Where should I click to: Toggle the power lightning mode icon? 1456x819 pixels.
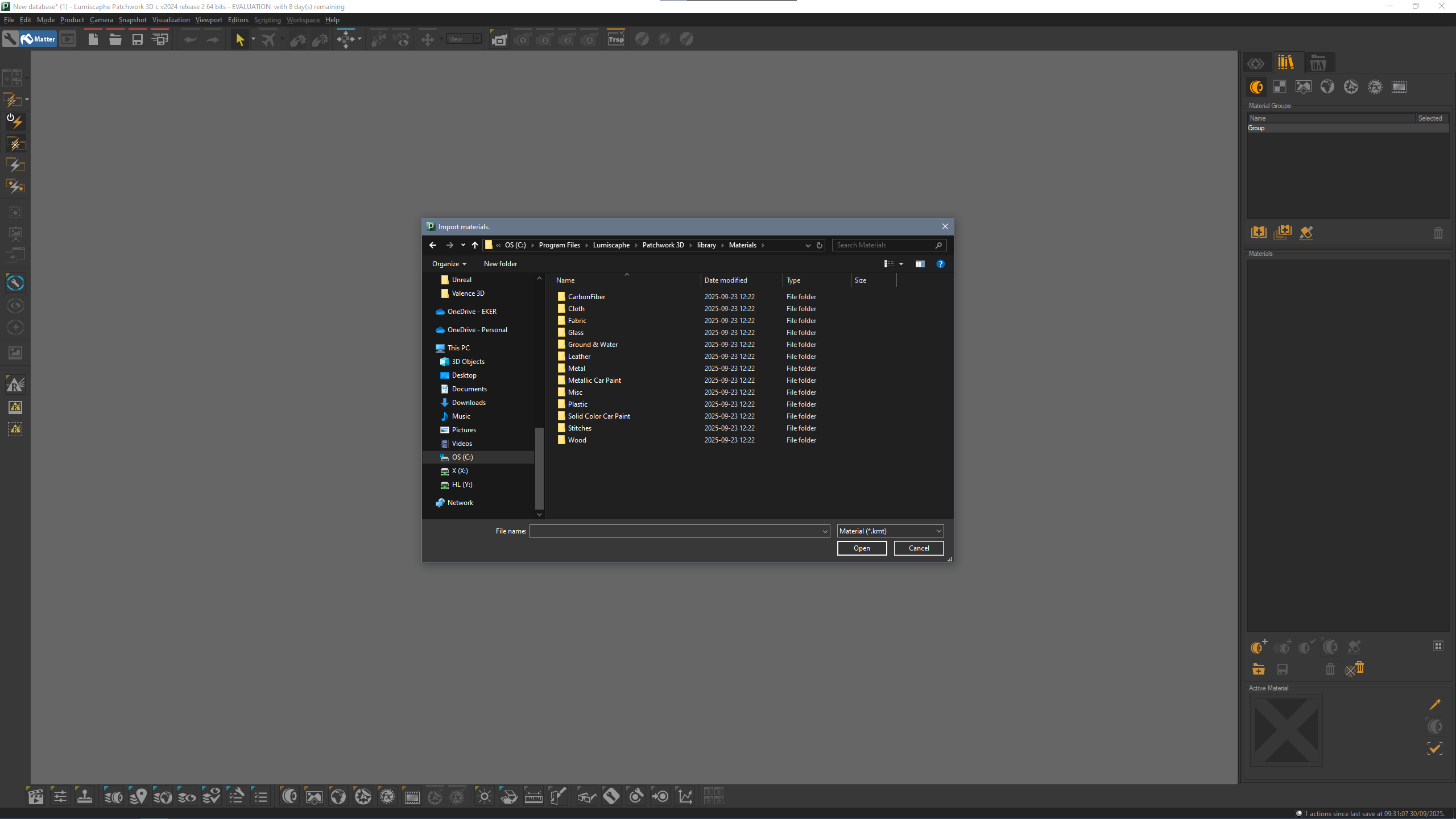pos(15,121)
